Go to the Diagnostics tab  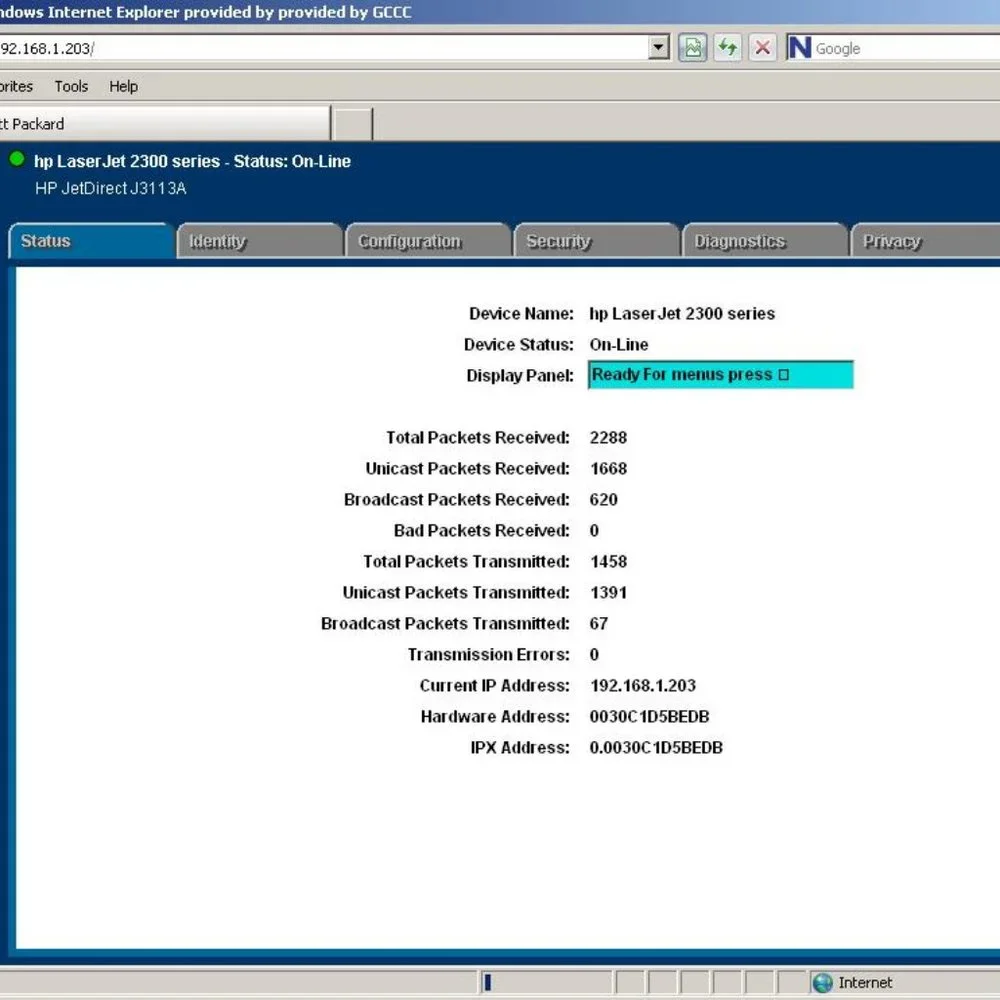765,241
